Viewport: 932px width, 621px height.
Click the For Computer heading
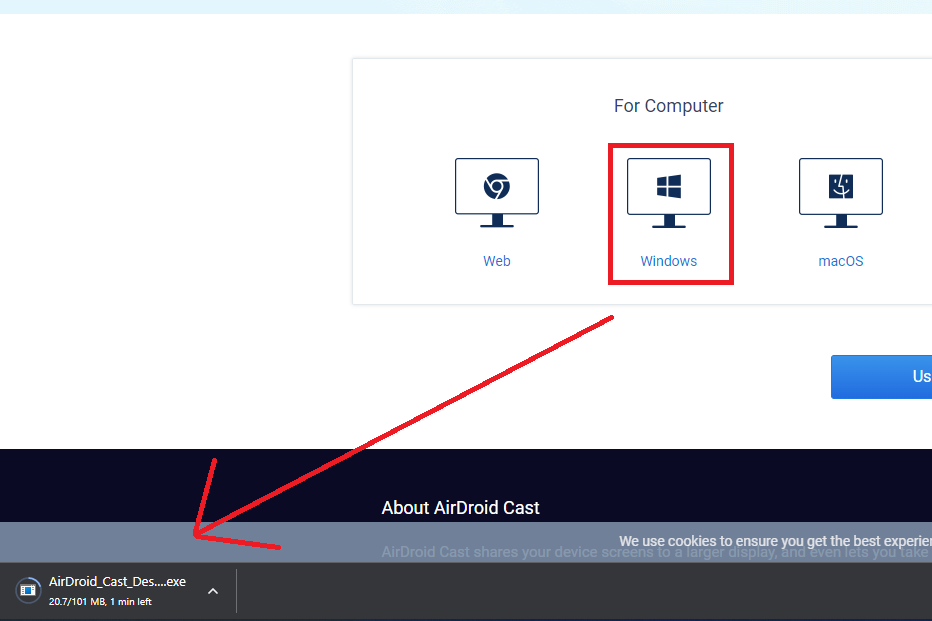click(x=668, y=106)
